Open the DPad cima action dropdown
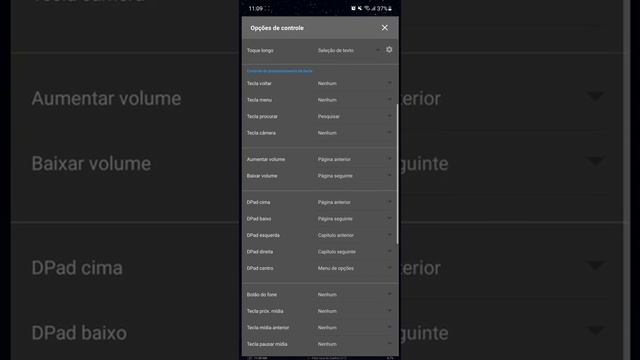 (x=354, y=202)
